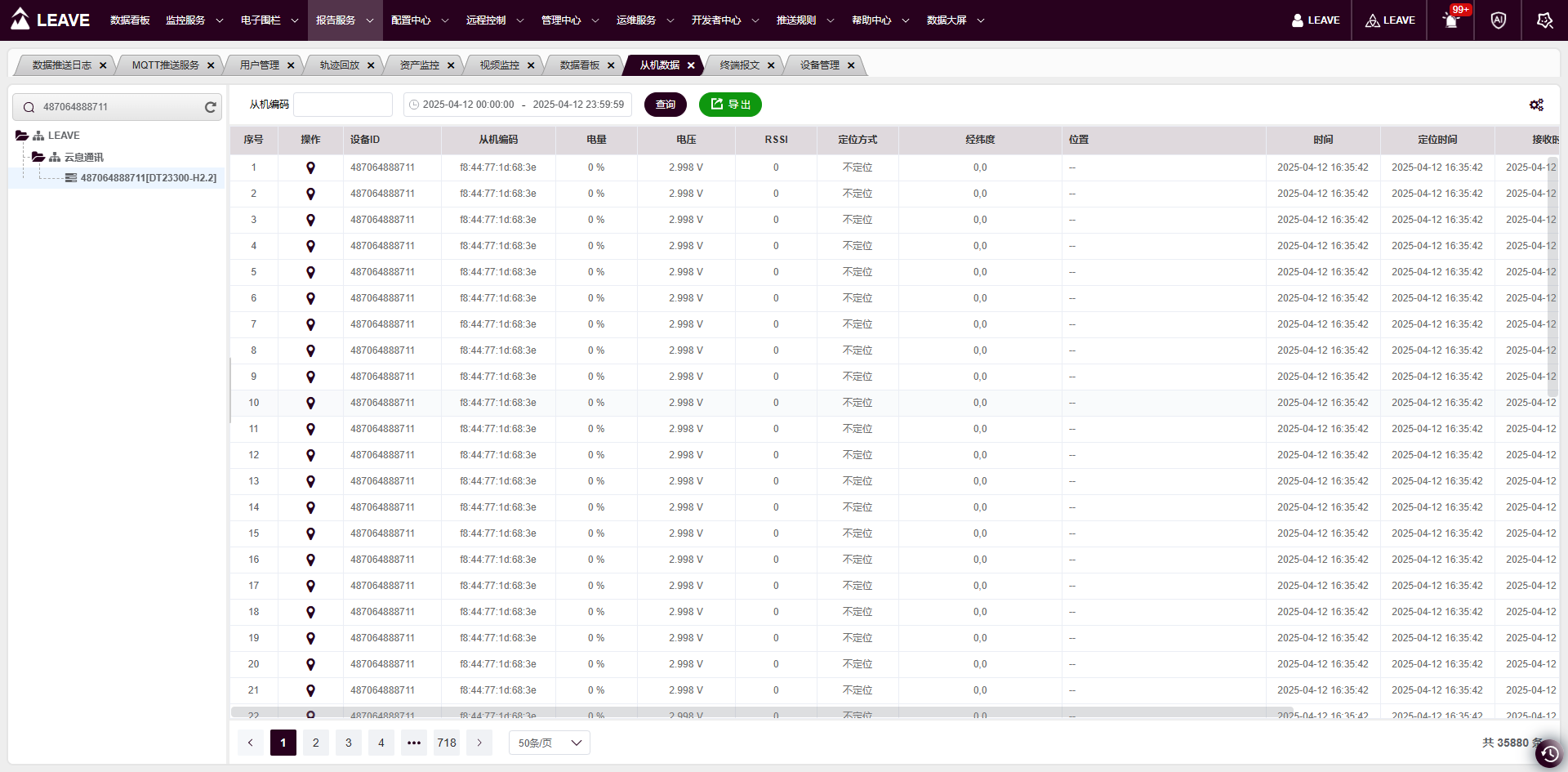Click the location pin icon in row 1

(x=310, y=167)
